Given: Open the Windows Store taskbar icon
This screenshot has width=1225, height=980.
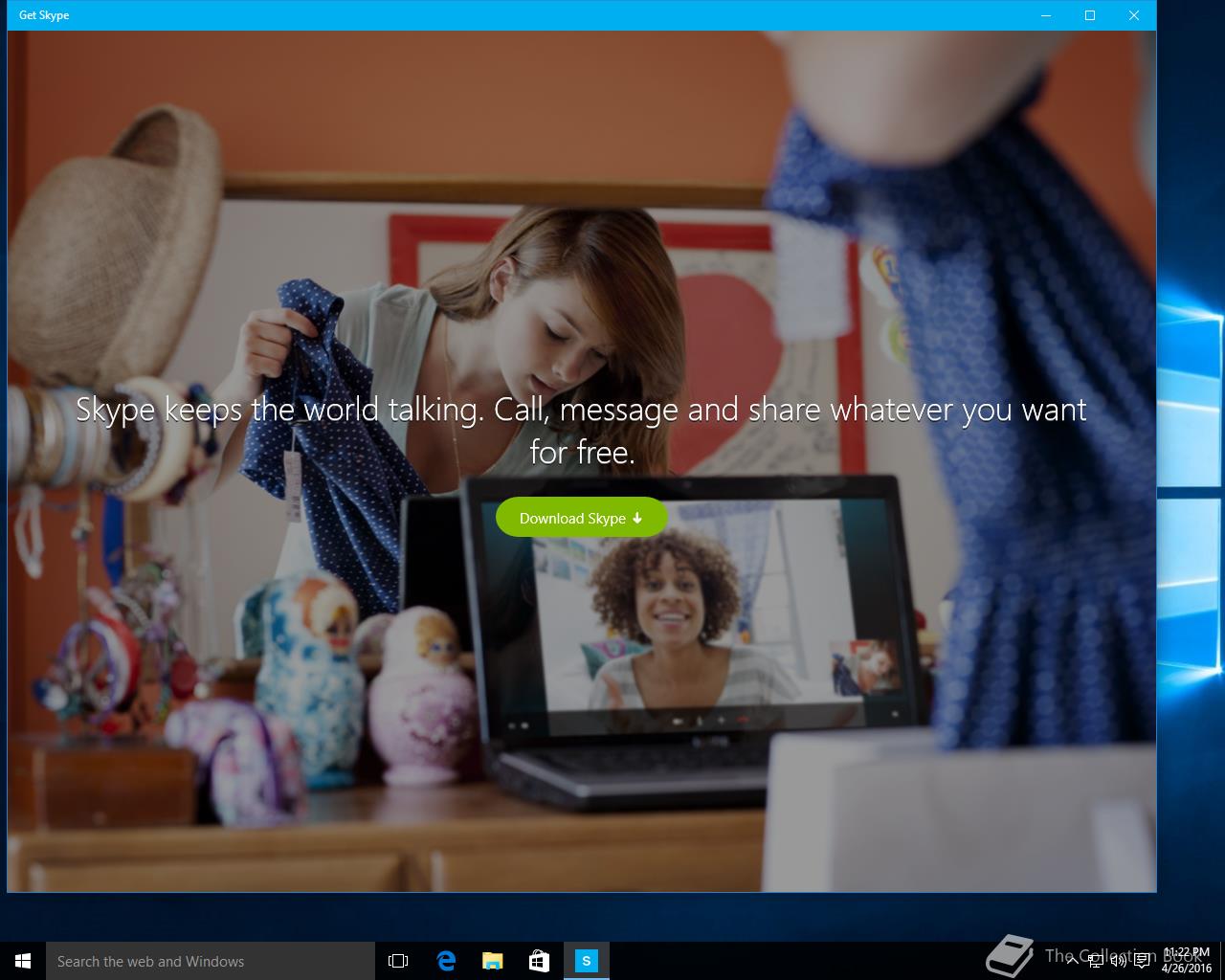Looking at the screenshot, I should coord(539,961).
